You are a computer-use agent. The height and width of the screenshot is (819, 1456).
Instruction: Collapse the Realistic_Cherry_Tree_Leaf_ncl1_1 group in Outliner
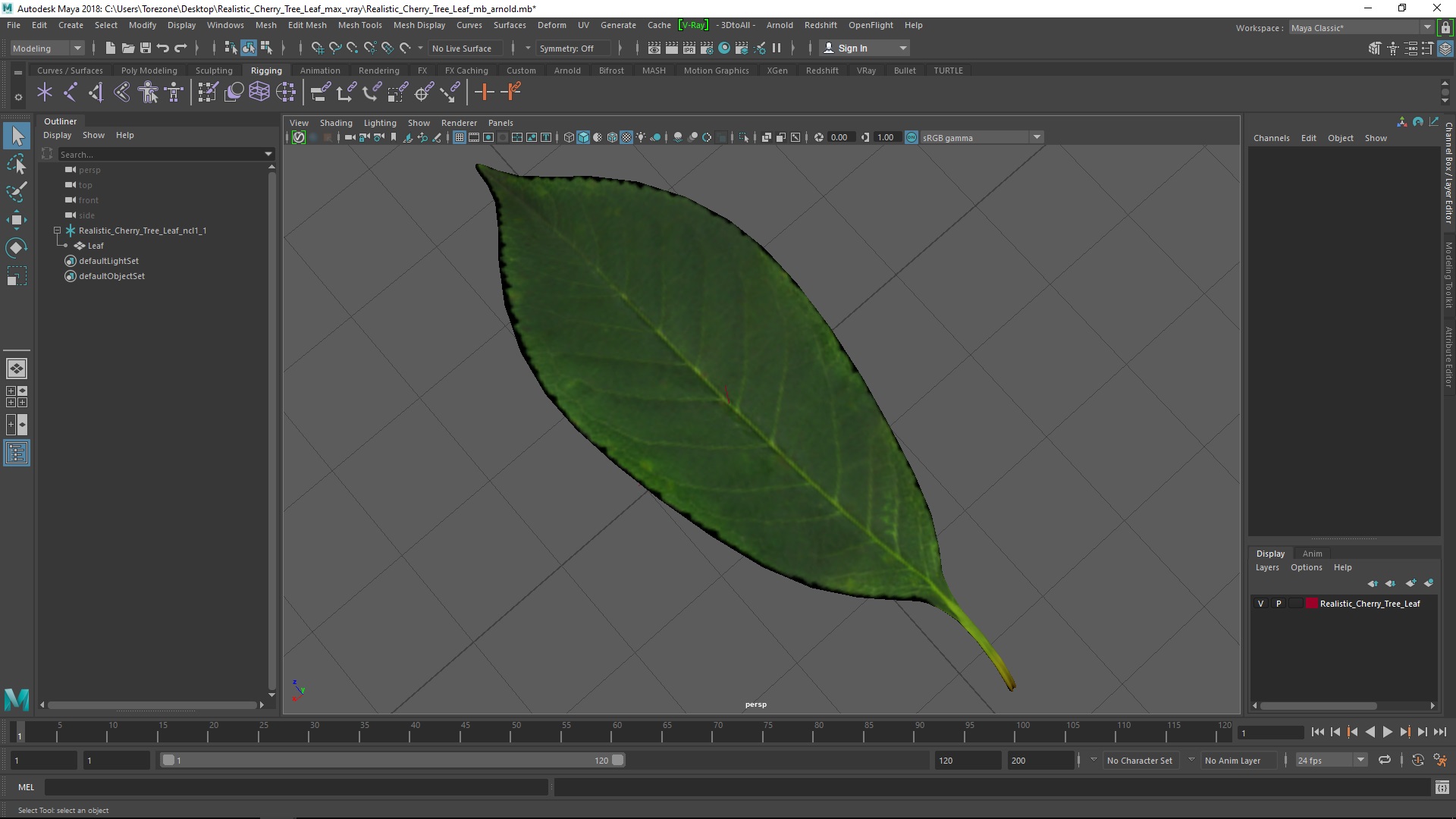point(57,231)
